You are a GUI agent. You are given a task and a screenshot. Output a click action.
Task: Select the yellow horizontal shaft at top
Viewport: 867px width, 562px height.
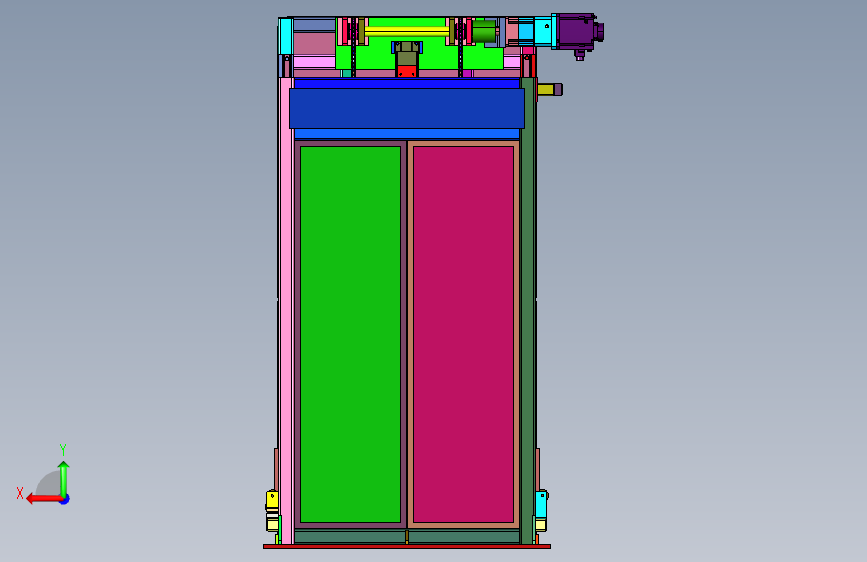tap(406, 31)
